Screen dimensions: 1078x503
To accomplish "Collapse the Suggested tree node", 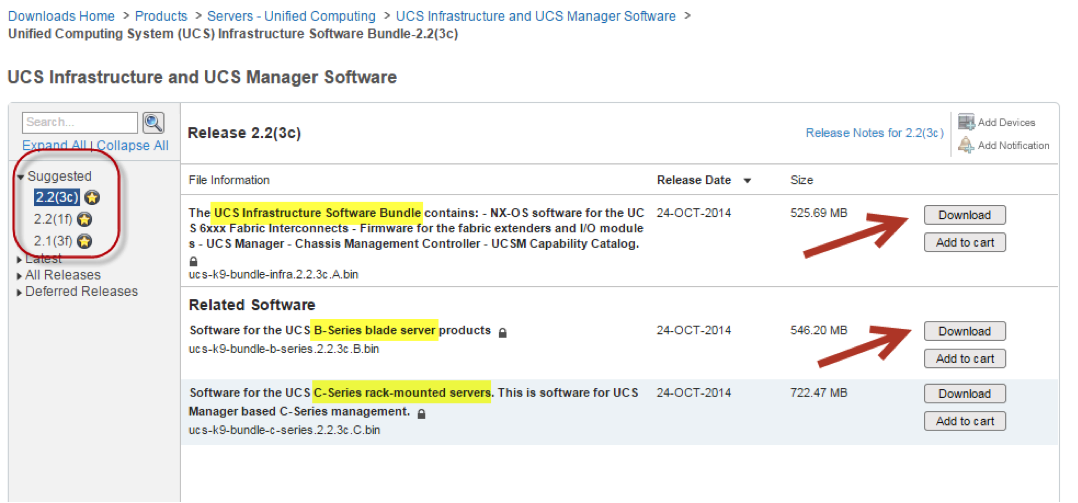I will click(x=21, y=177).
